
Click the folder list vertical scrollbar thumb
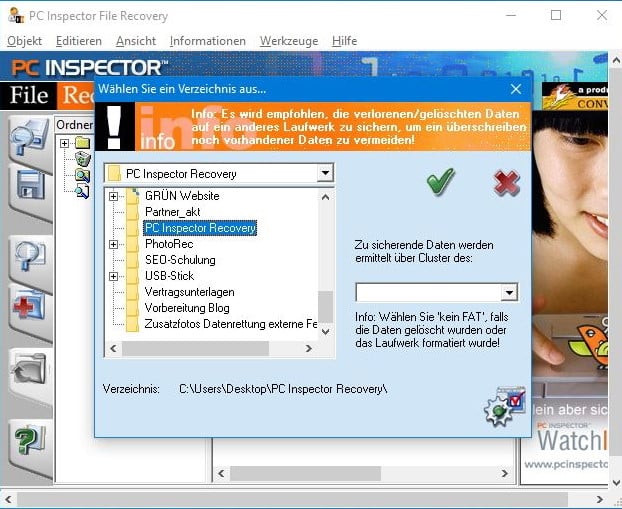click(326, 307)
